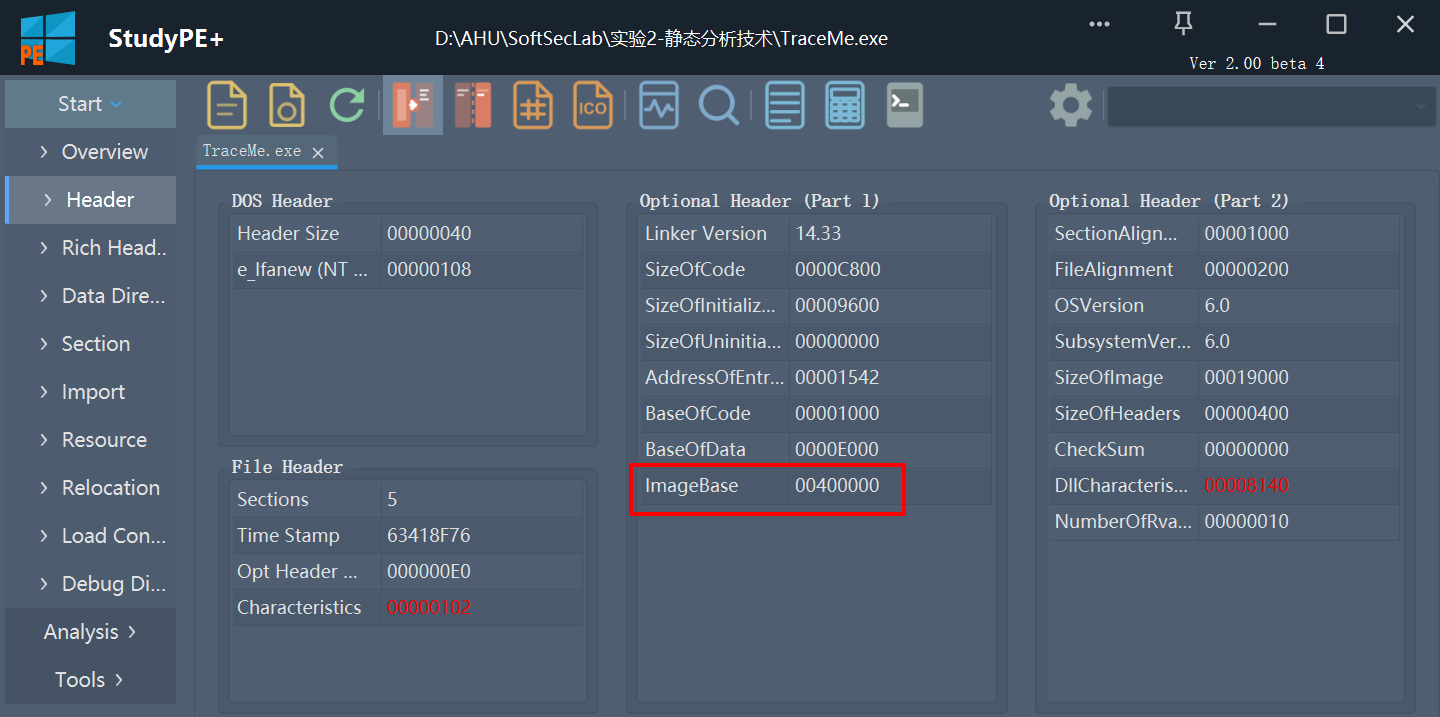Image resolution: width=1440 pixels, height=717 pixels.
Task: Expand the Load Con... sidebar item
Action: click(x=90, y=536)
